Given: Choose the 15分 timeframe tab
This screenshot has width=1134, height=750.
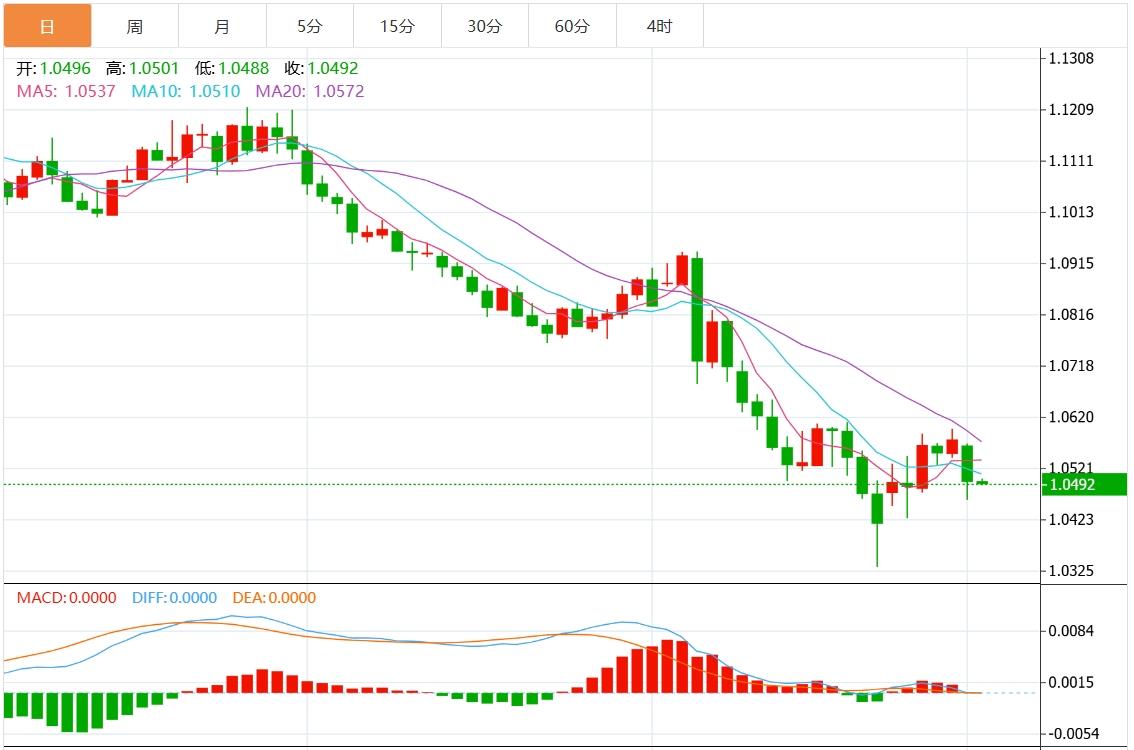Looking at the screenshot, I should pos(397,27).
